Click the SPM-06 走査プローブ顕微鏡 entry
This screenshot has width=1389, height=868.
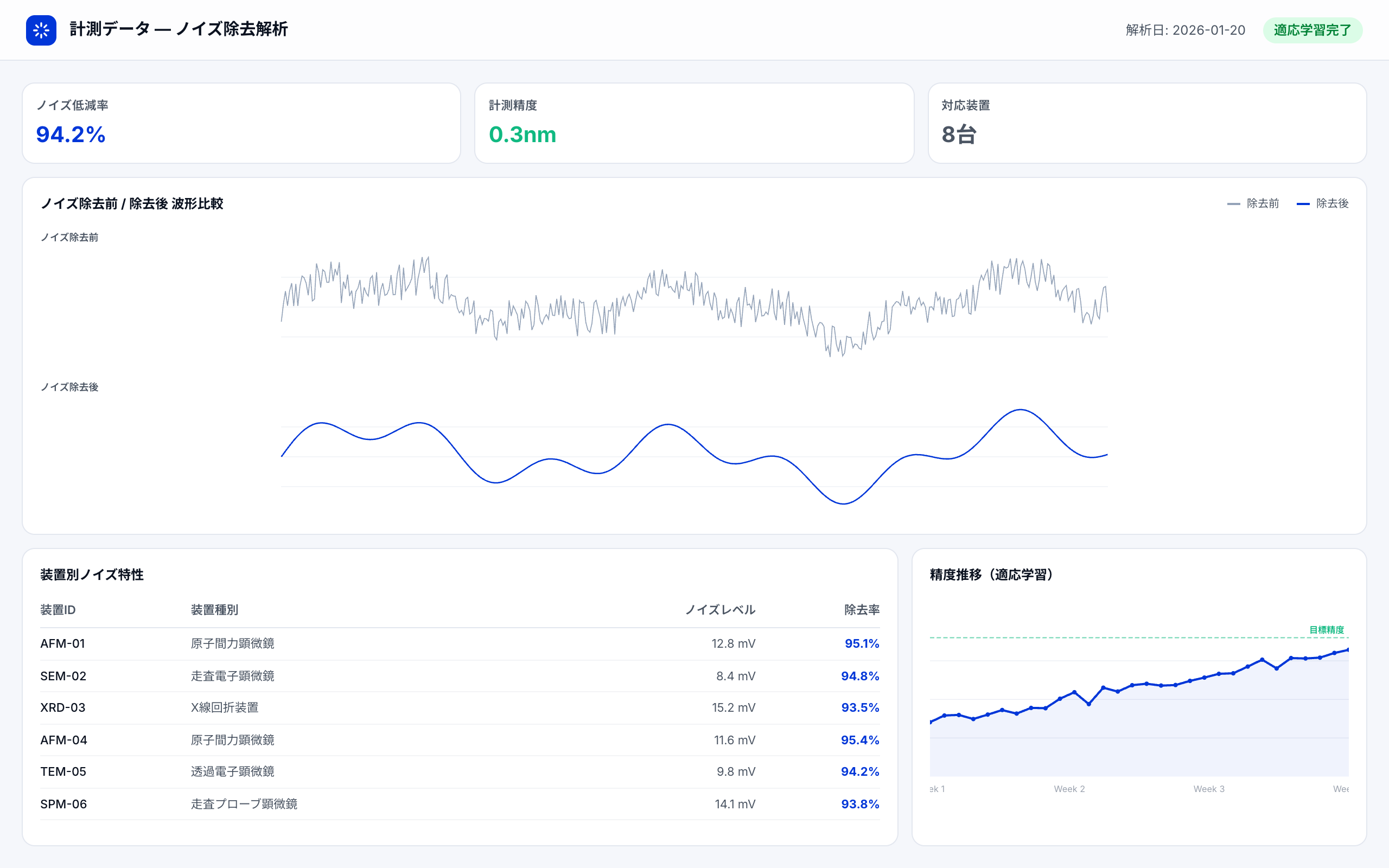coord(244,803)
